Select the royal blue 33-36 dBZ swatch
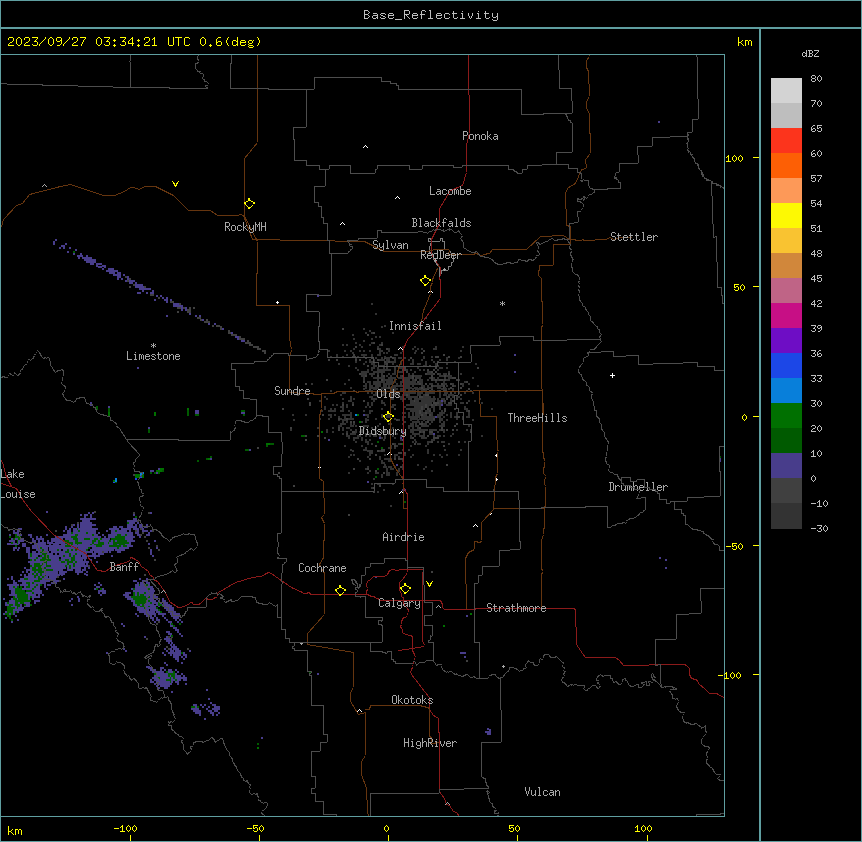This screenshot has height=842, width=862. pos(786,365)
